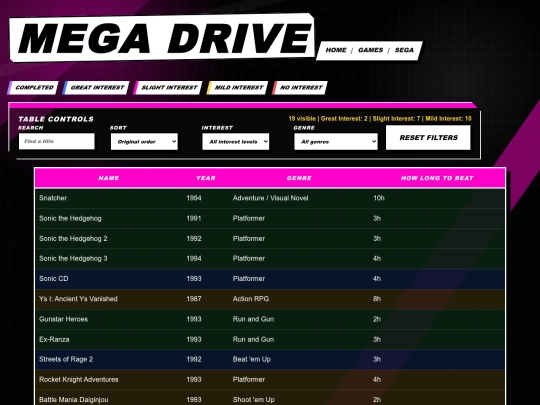Open the Sort dropdown showing Original order
This screenshot has width=540, height=405.
coord(144,142)
